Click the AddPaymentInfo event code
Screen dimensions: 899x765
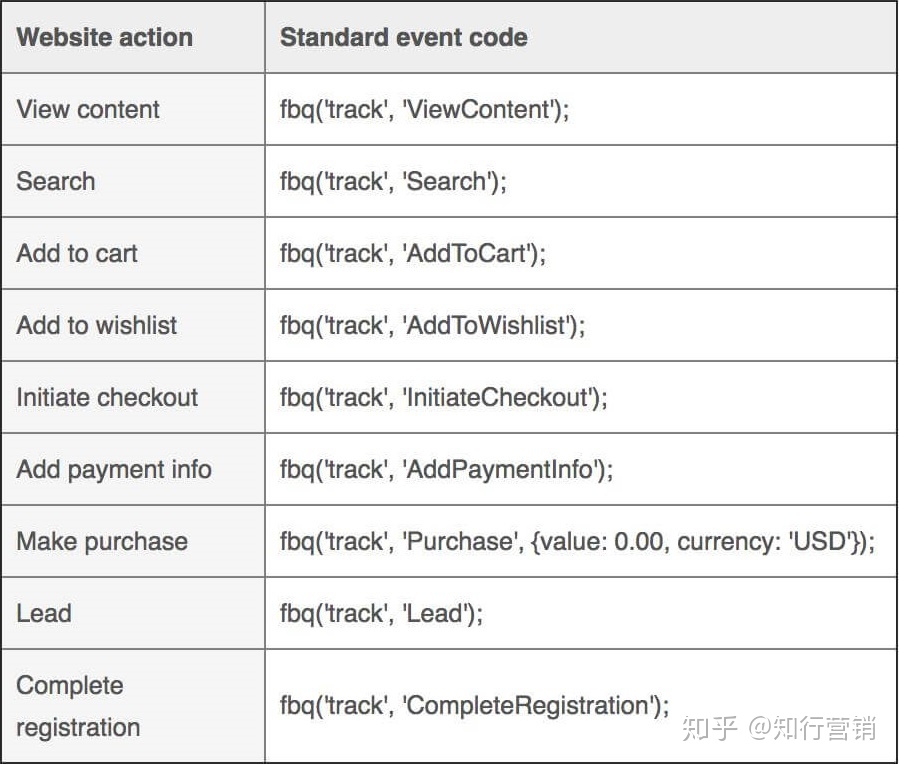pos(446,470)
